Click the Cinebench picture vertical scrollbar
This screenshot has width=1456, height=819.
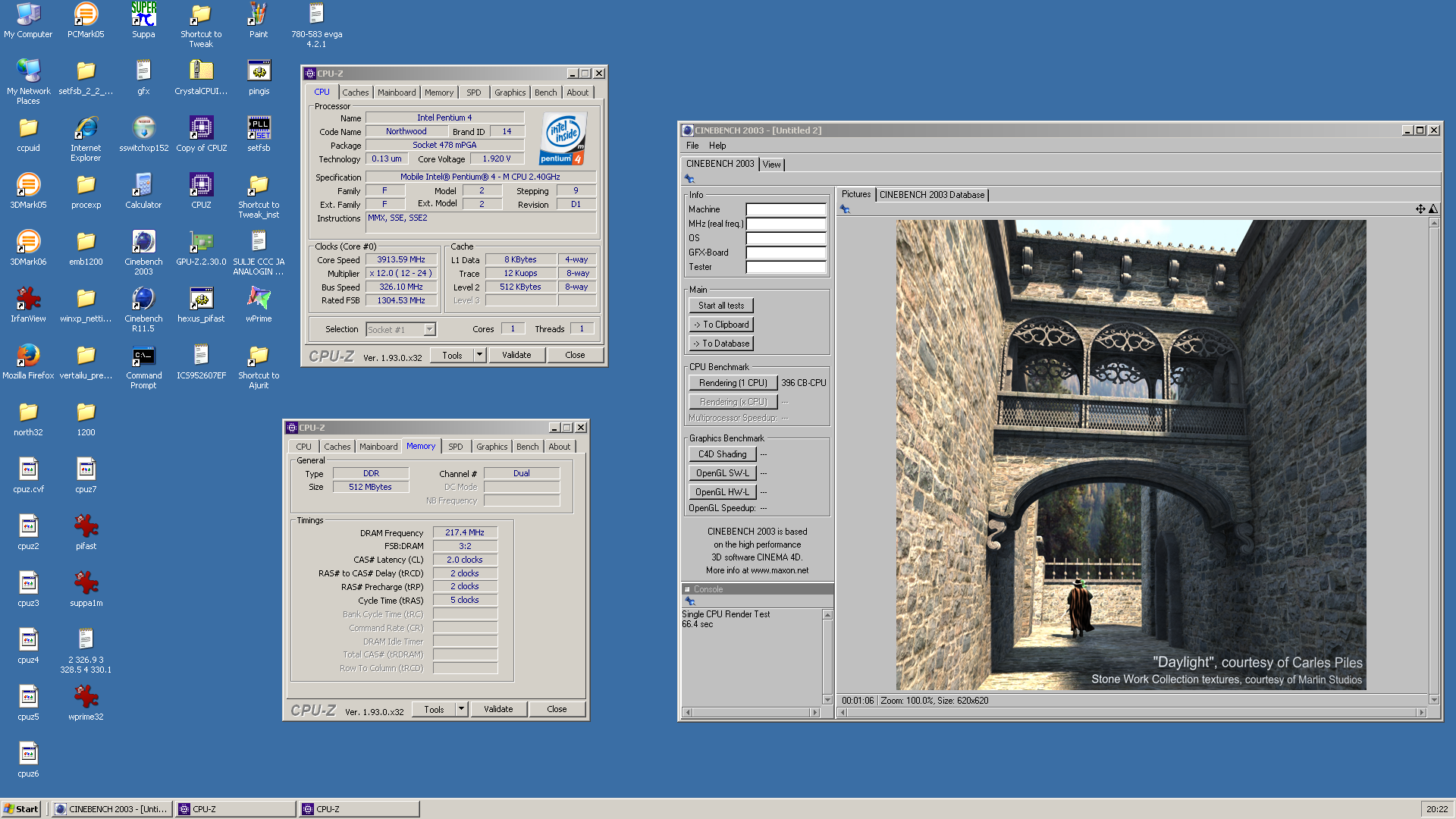[x=1433, y=460]
